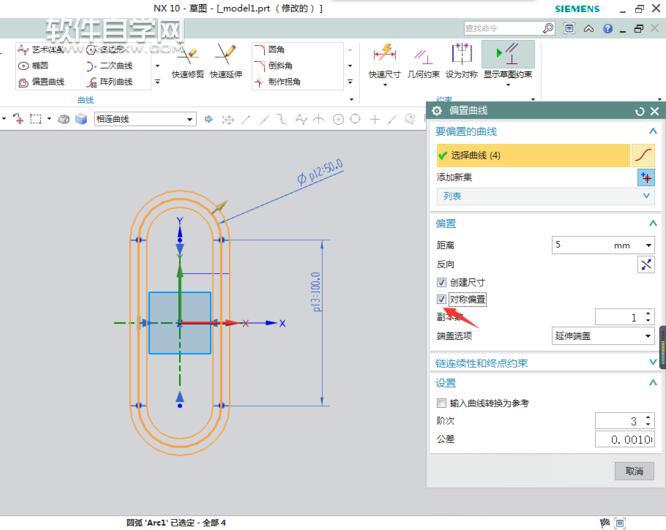Click the 反向 (Reverse Direction) icon
This screenshot has height=530, width=666.
(x=646, y=265)
